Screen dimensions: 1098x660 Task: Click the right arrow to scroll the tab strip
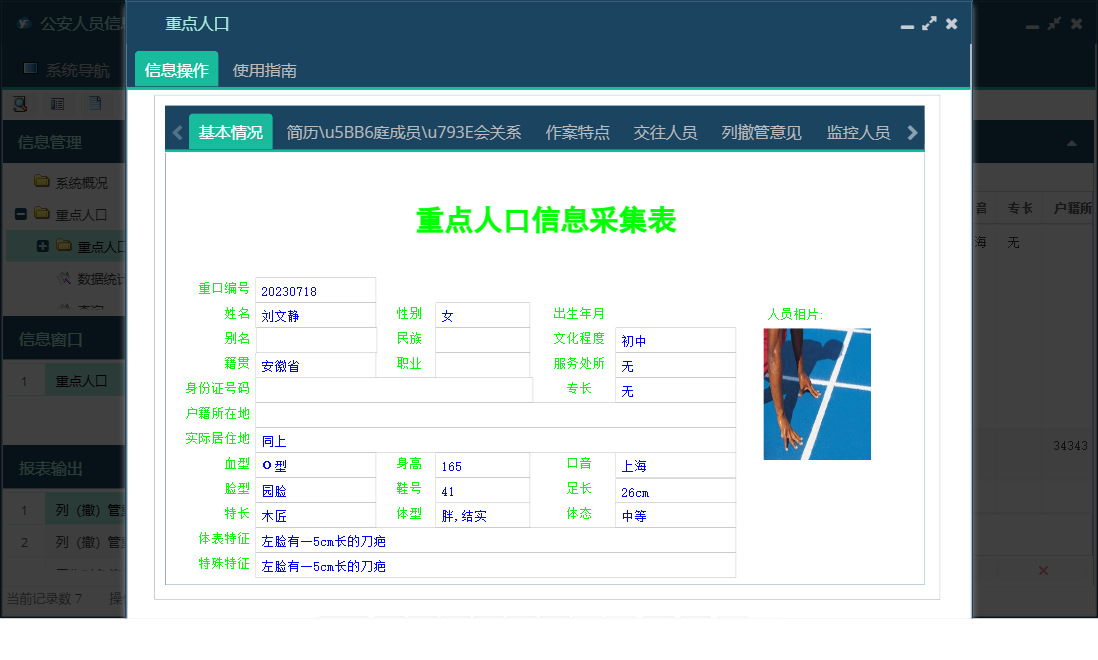click(911, 131)
